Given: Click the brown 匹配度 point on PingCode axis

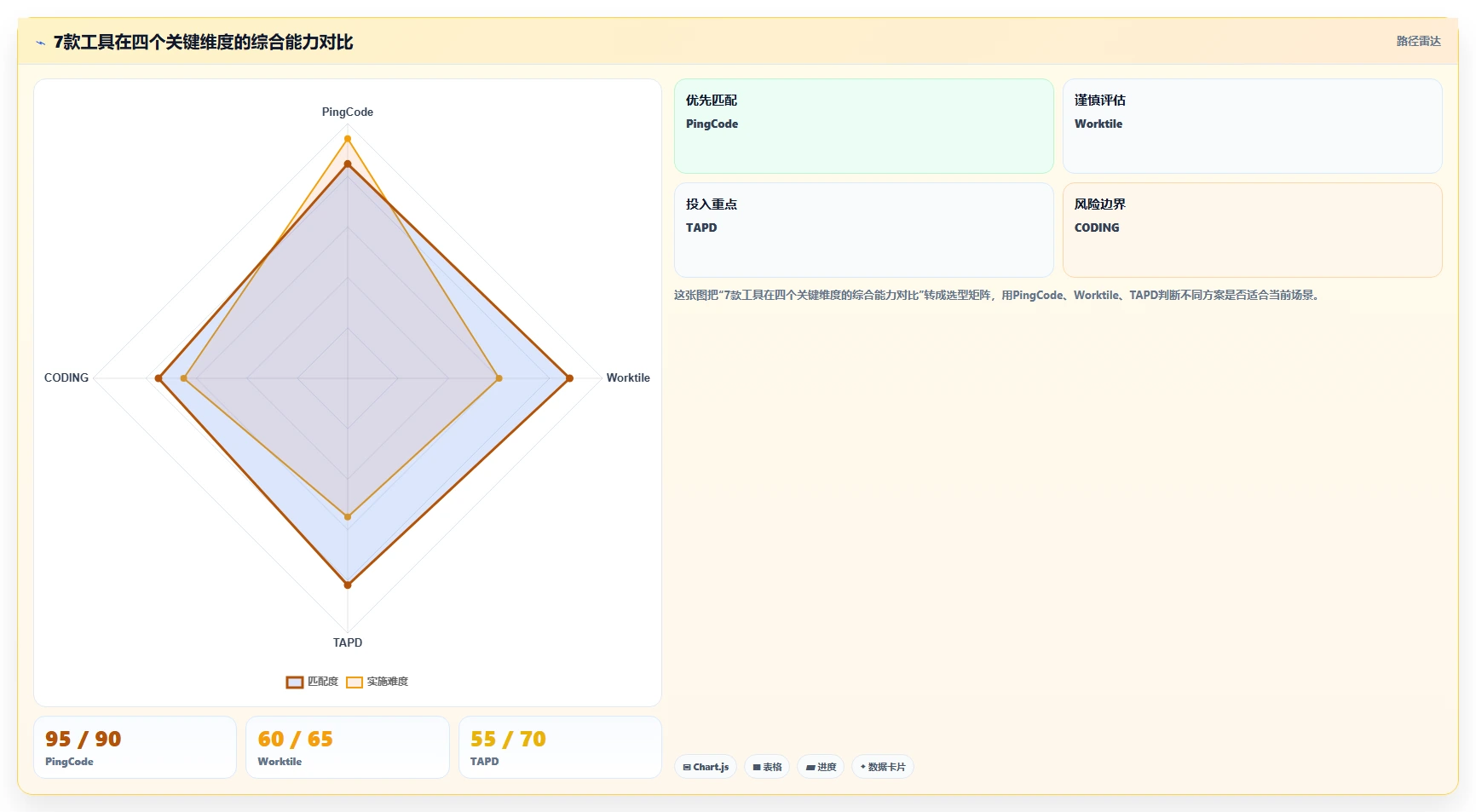Looking at the screenshot, I should (x=348, y=164).
